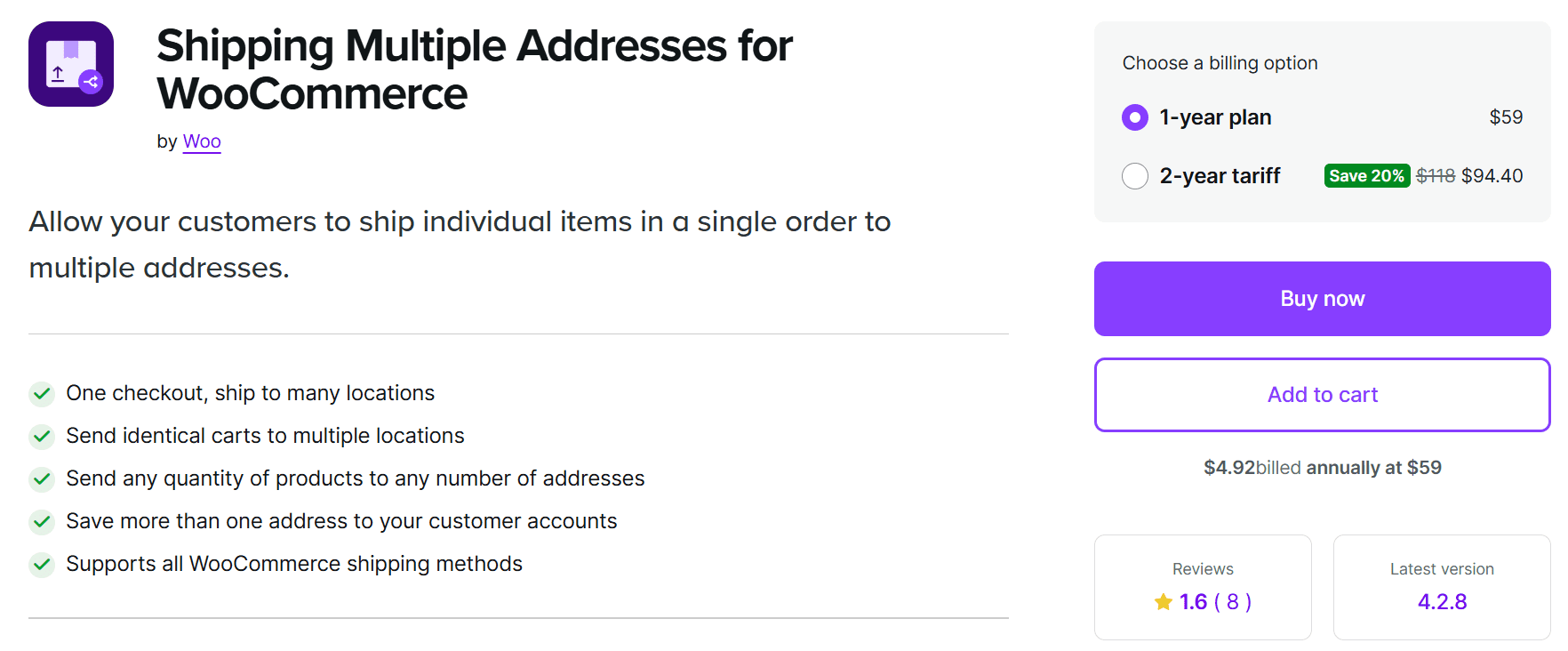Click the Save 20% badge
The width and height of the screenshot is (1568, 651).
(x=1366, y=175)
